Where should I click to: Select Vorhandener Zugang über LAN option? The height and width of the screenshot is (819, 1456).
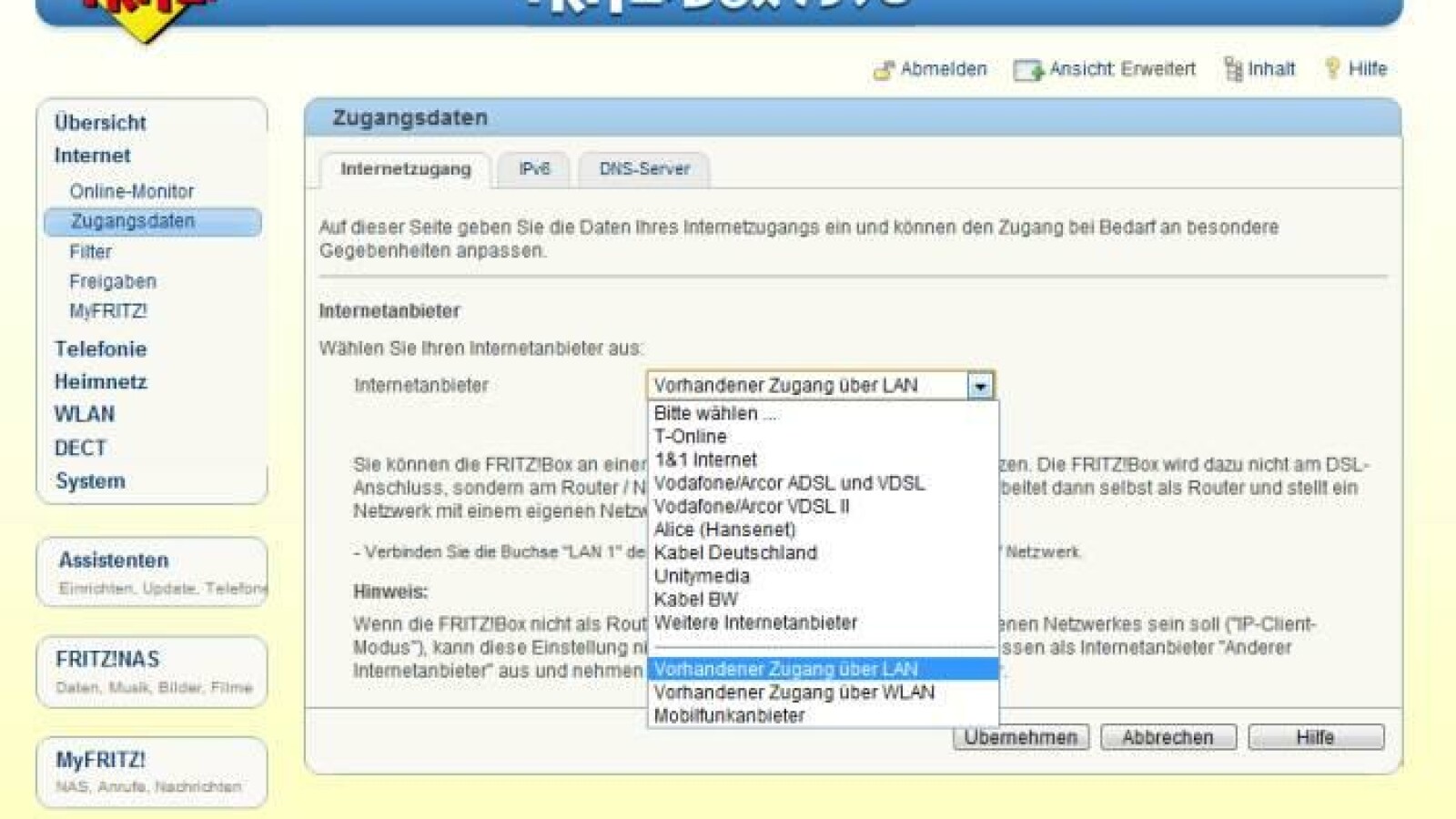tap(823, 669)
